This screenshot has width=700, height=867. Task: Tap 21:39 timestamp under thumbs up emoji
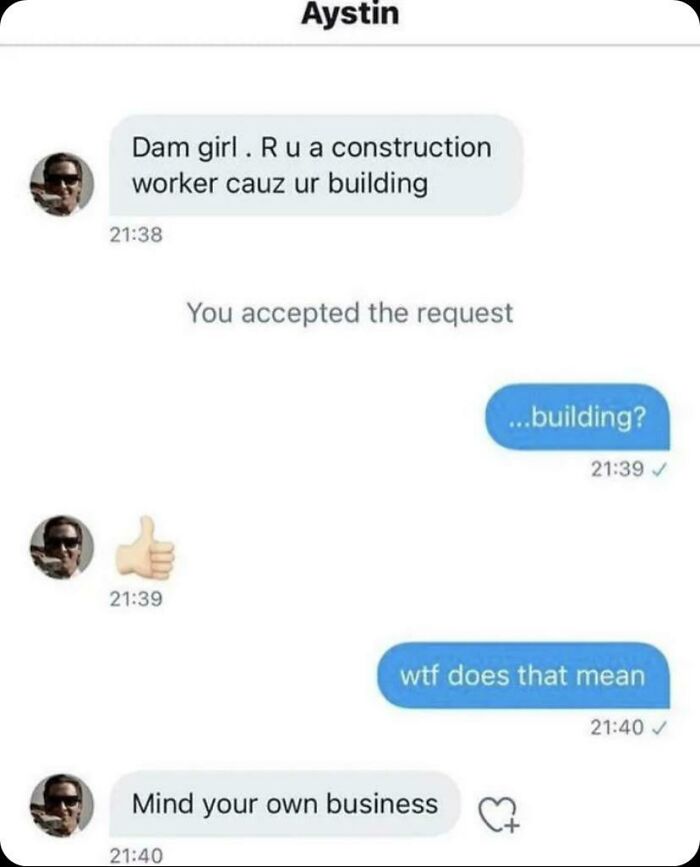click(x=136, y=598)
